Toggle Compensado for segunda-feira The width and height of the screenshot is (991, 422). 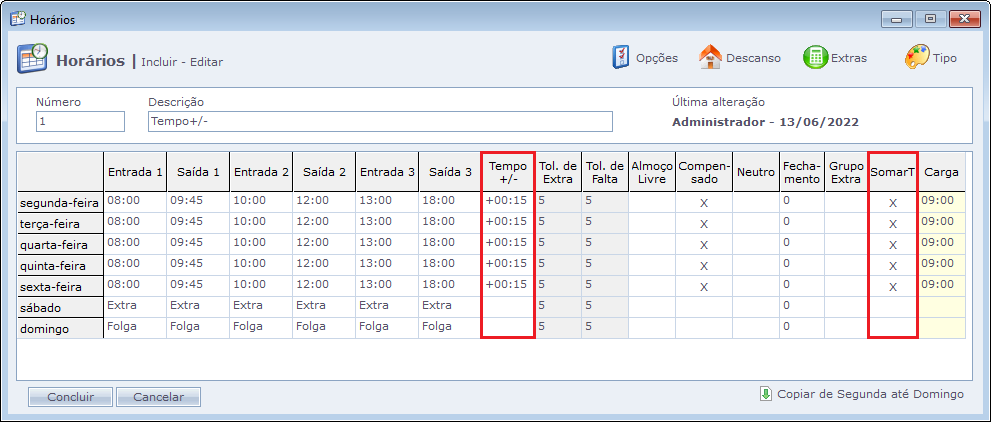(704, 202)
